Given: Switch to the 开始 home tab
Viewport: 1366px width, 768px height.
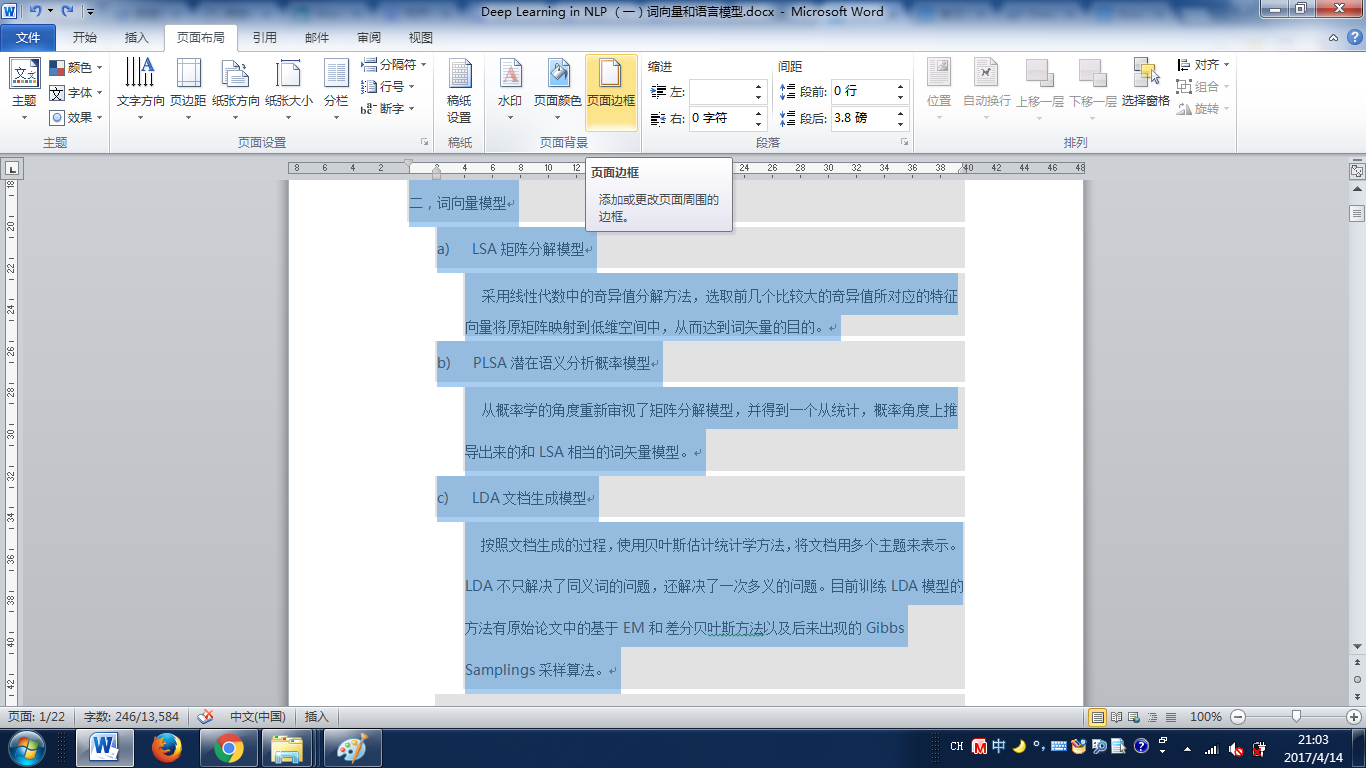Looking at the screenshot, I should coord(85,38).
